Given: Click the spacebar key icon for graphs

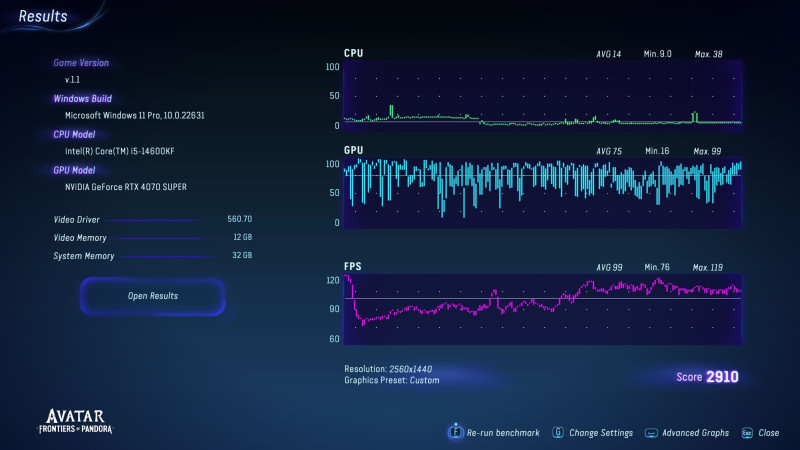Looking at the screenshot, I should pyautogui.click(x=651, y=433).
